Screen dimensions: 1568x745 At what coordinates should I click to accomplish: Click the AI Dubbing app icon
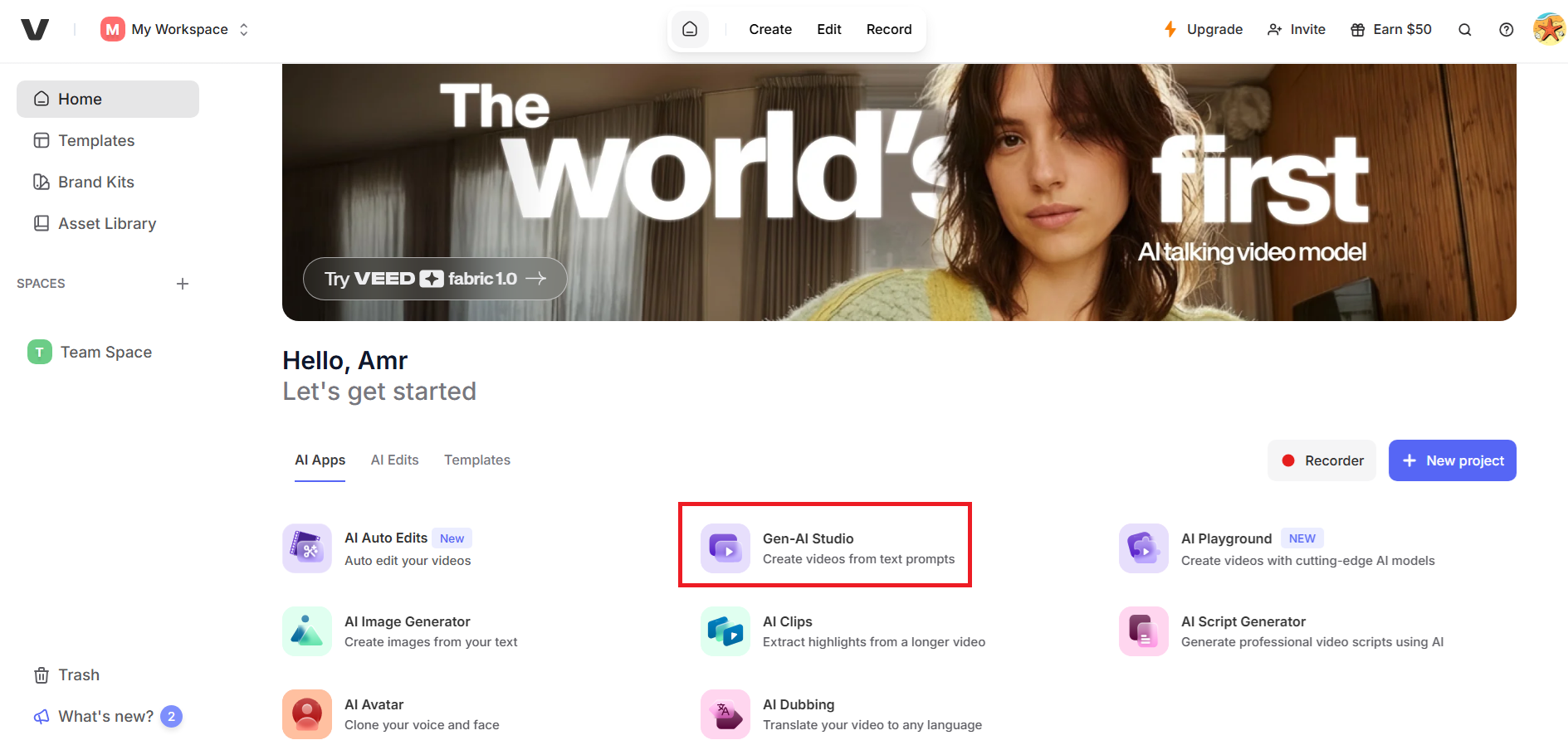(725, 714)
